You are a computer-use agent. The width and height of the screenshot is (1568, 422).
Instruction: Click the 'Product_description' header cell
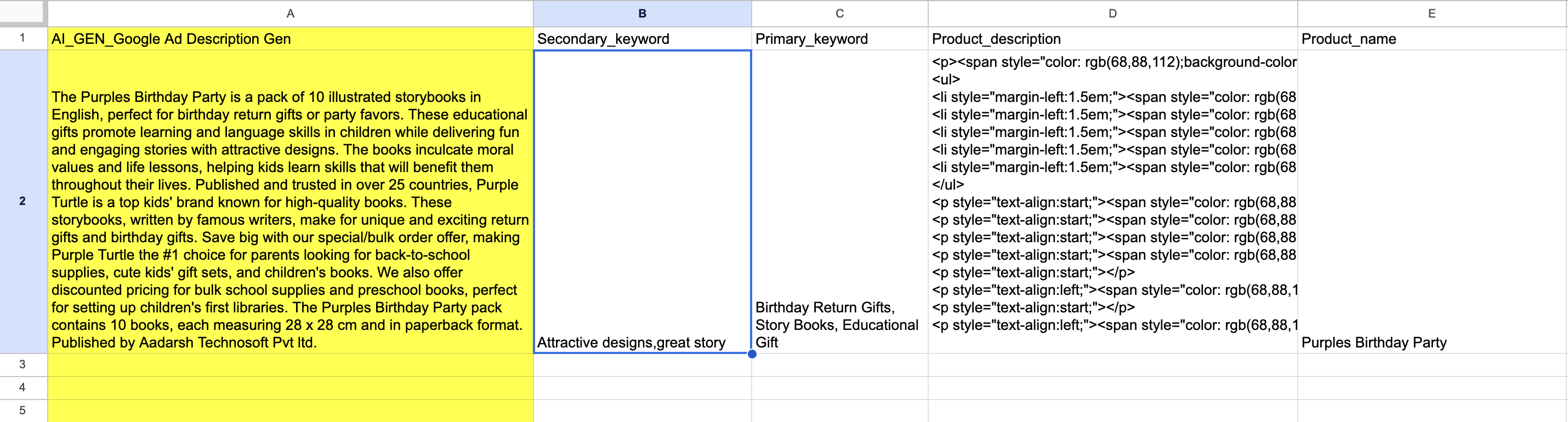tap(1112, 38)
